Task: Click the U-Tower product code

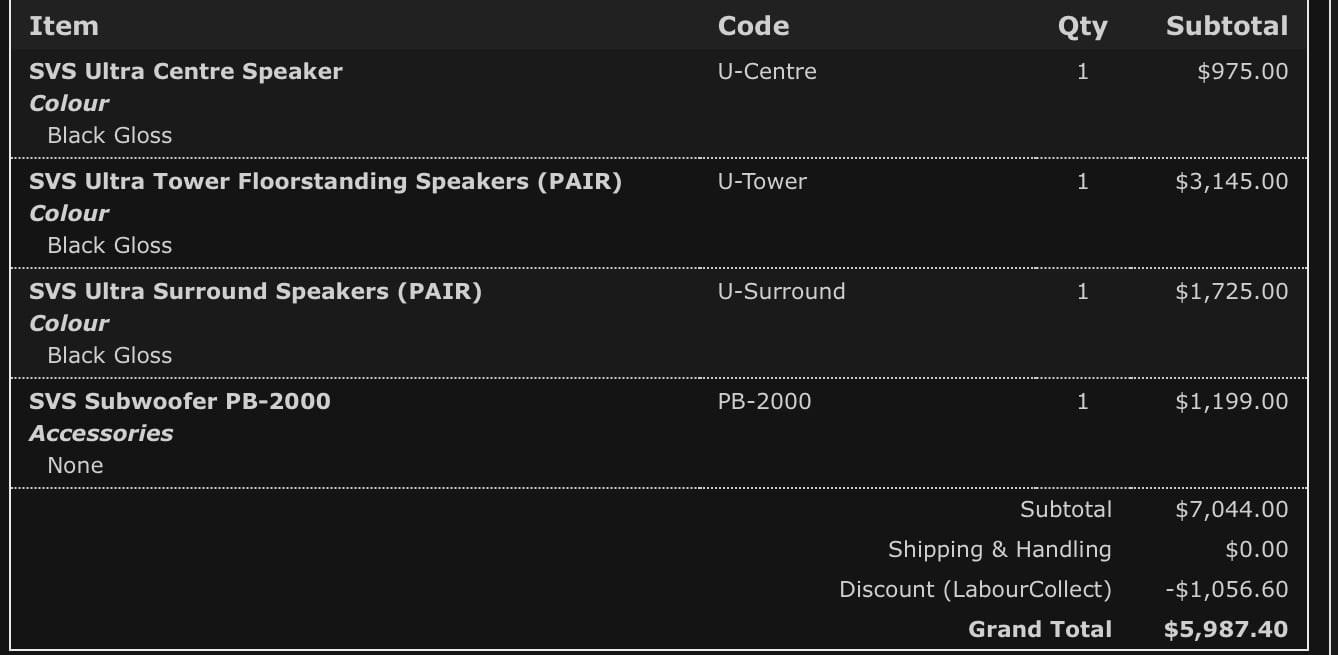Action: pos(762,181)
